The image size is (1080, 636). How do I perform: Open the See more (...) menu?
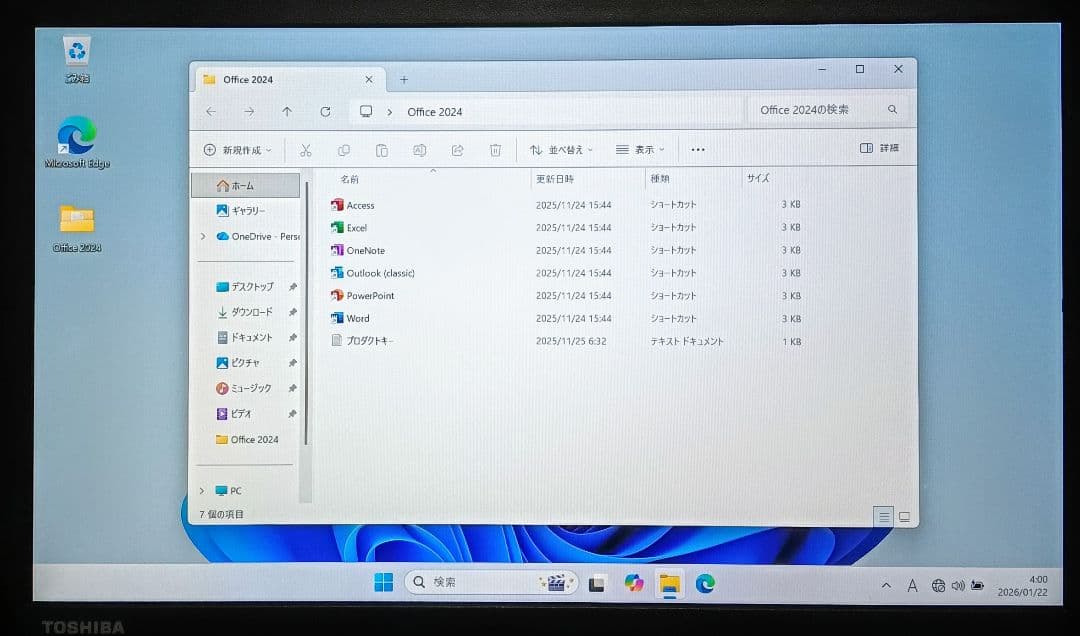pos(697,149)
